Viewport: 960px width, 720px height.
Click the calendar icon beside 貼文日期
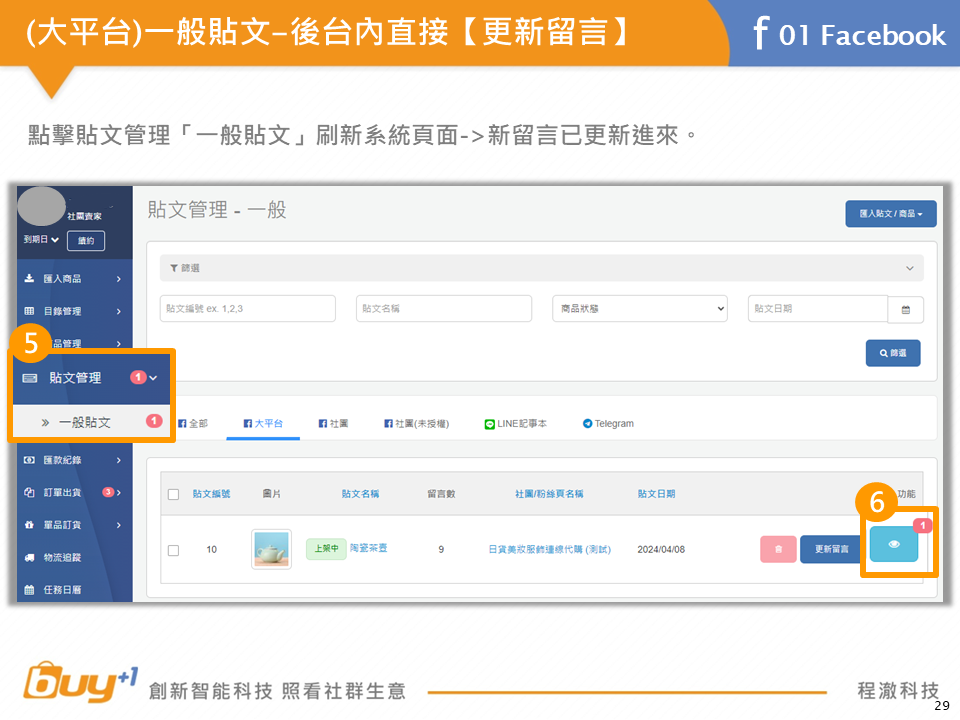(905, 310)
